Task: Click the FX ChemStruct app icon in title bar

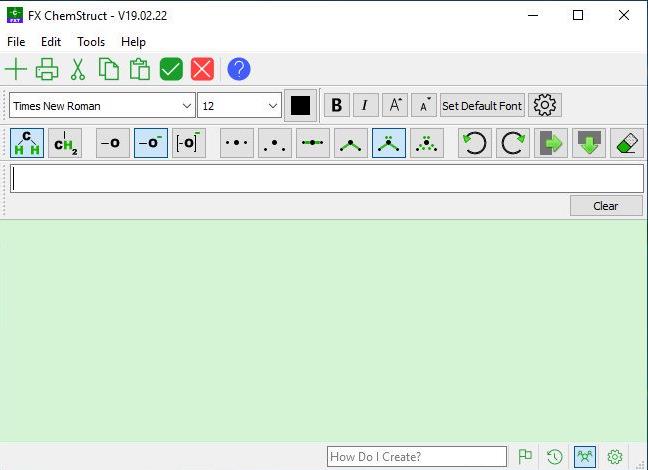Action: click(15, 15)
